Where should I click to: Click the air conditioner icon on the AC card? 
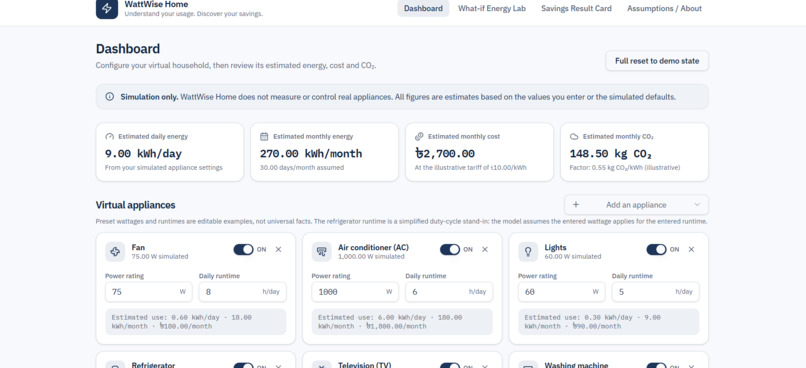point(322,252)
